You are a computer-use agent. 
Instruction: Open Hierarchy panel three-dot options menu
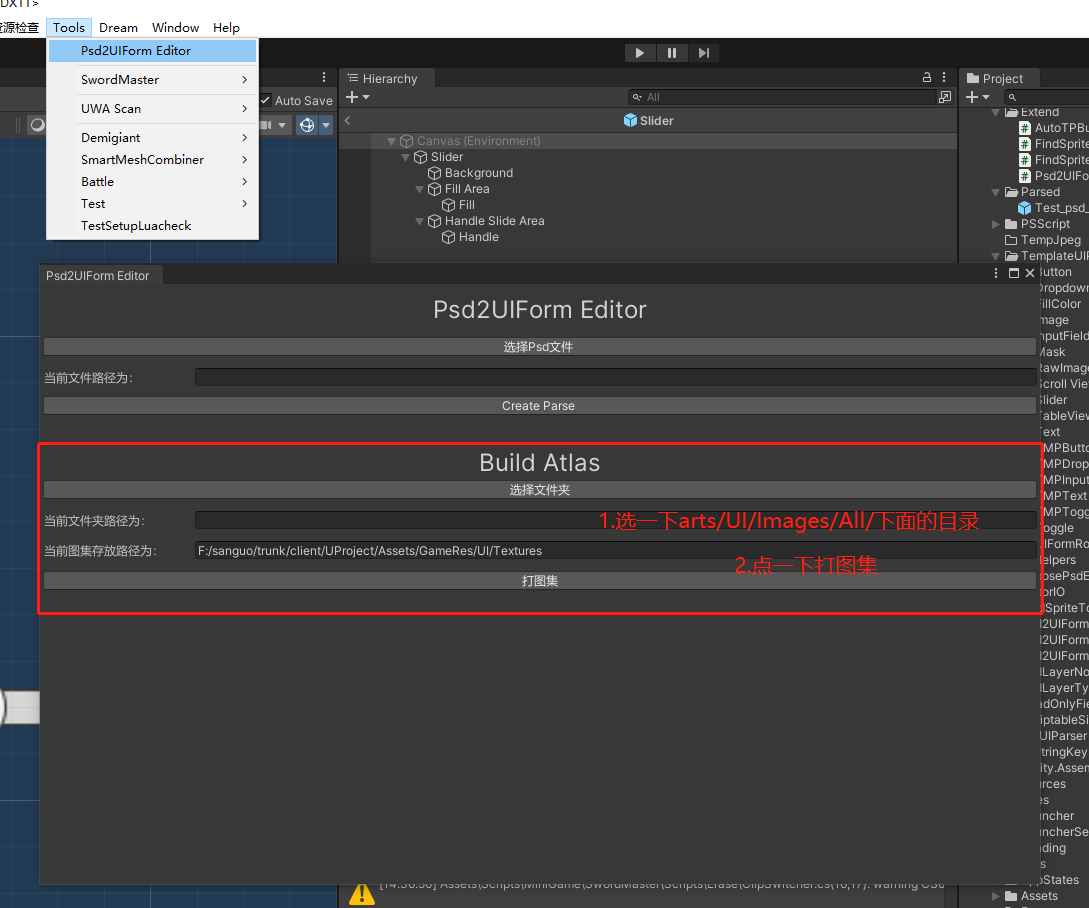(944, 78)
